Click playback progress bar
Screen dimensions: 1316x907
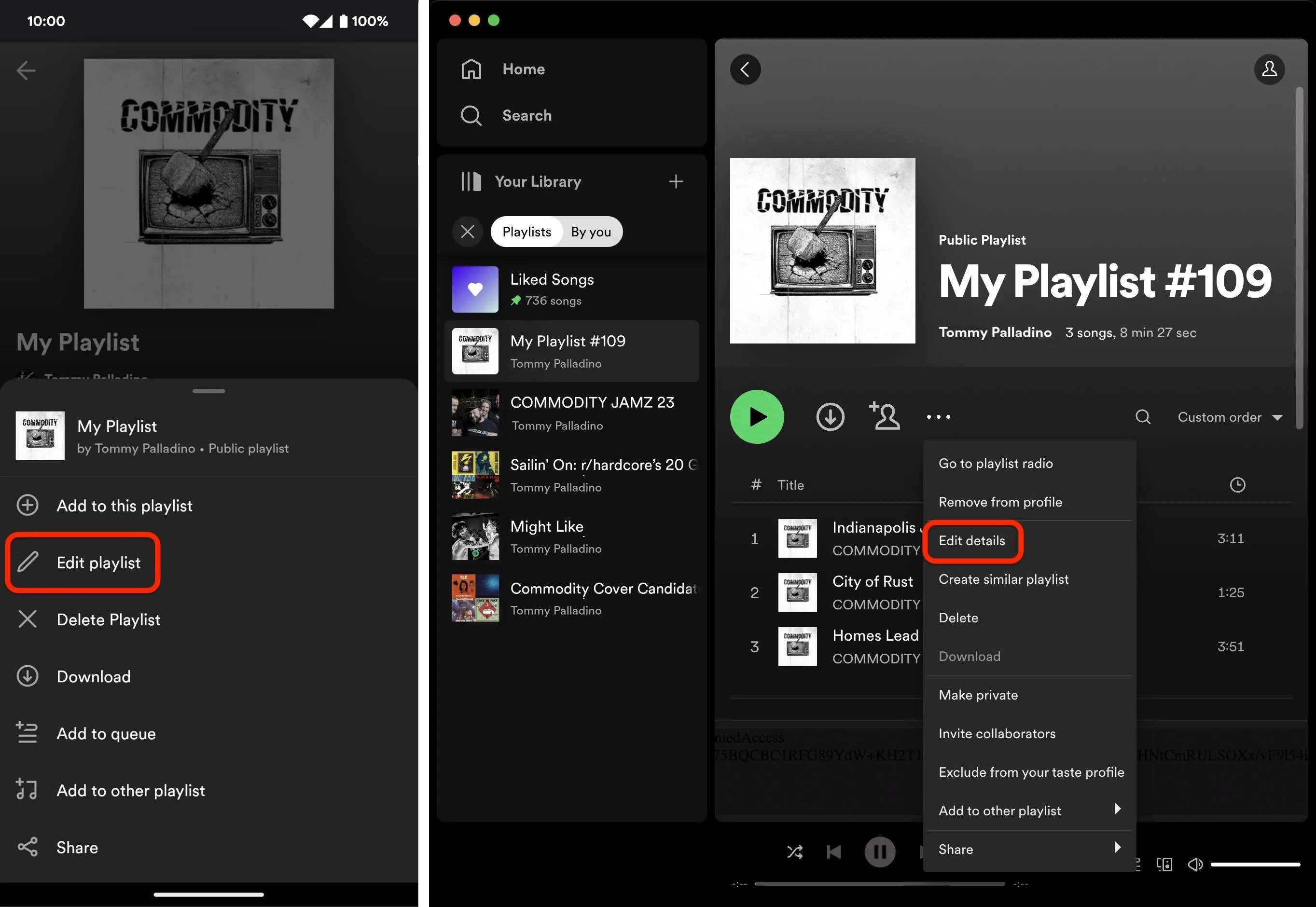(x=879, y=884)
